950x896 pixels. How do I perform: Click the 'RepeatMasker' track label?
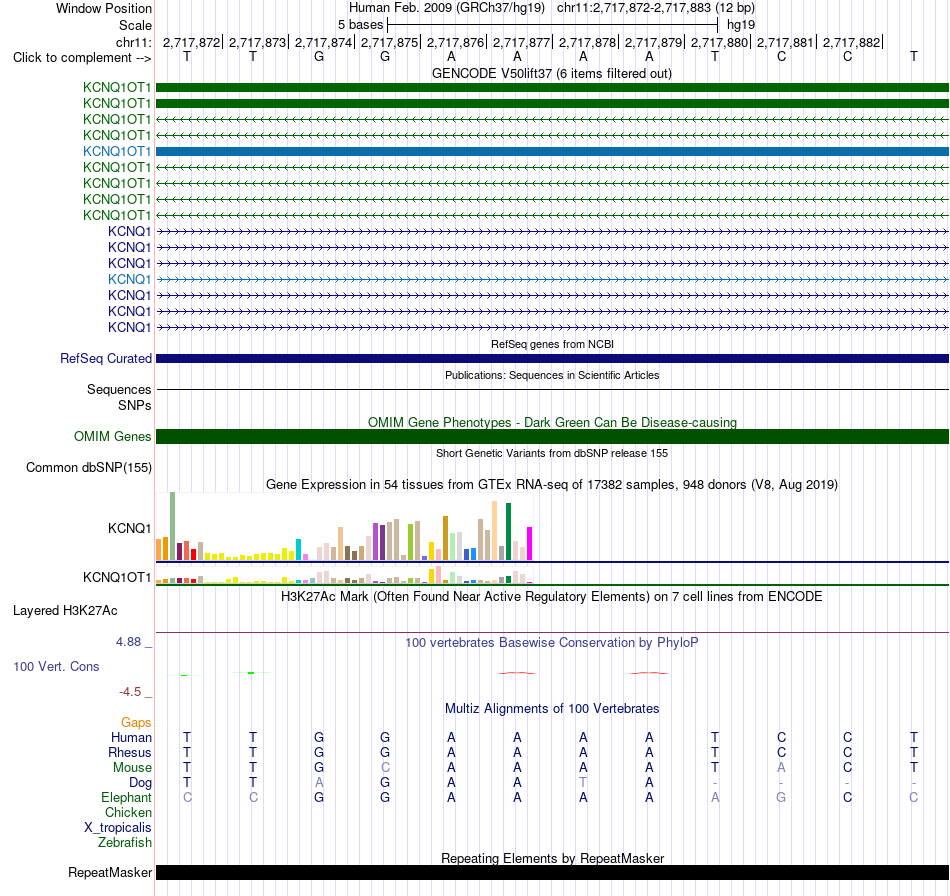click(x=110, y=873)
